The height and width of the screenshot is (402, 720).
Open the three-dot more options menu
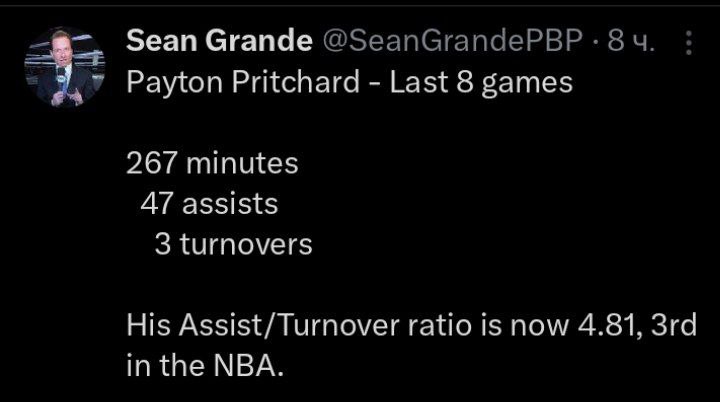click(689, 42)
